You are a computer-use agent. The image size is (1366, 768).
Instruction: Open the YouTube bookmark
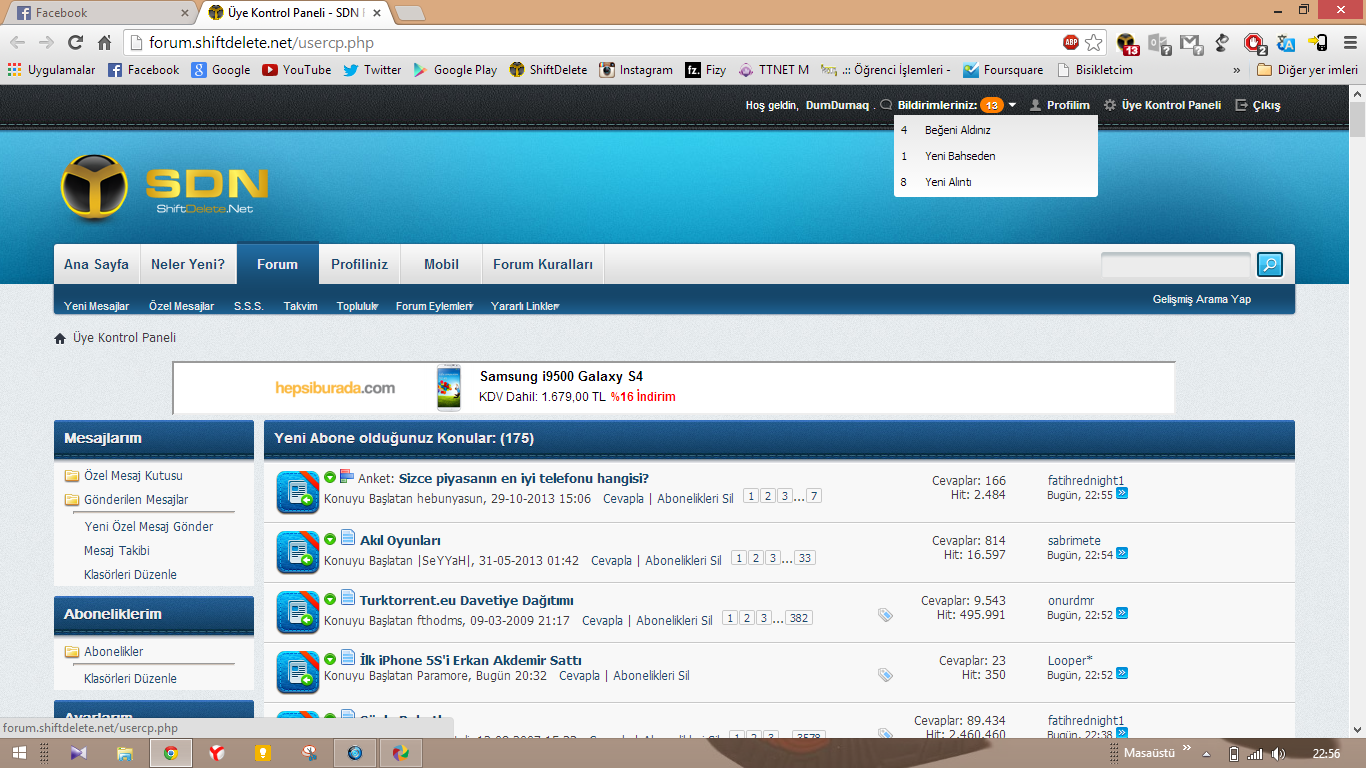point(296,70)
